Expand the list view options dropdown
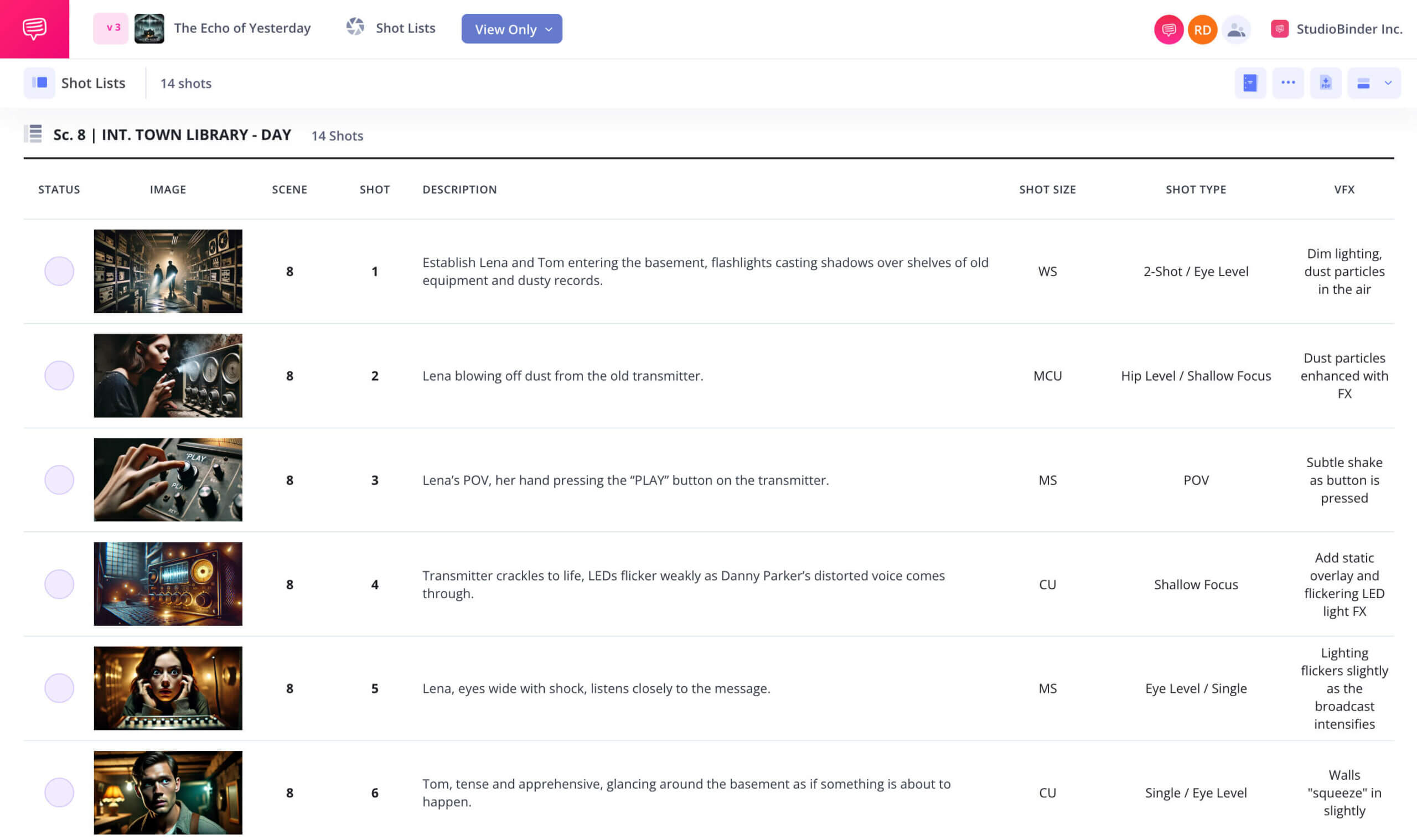1417x840 pixels. tap(1389, 82)
